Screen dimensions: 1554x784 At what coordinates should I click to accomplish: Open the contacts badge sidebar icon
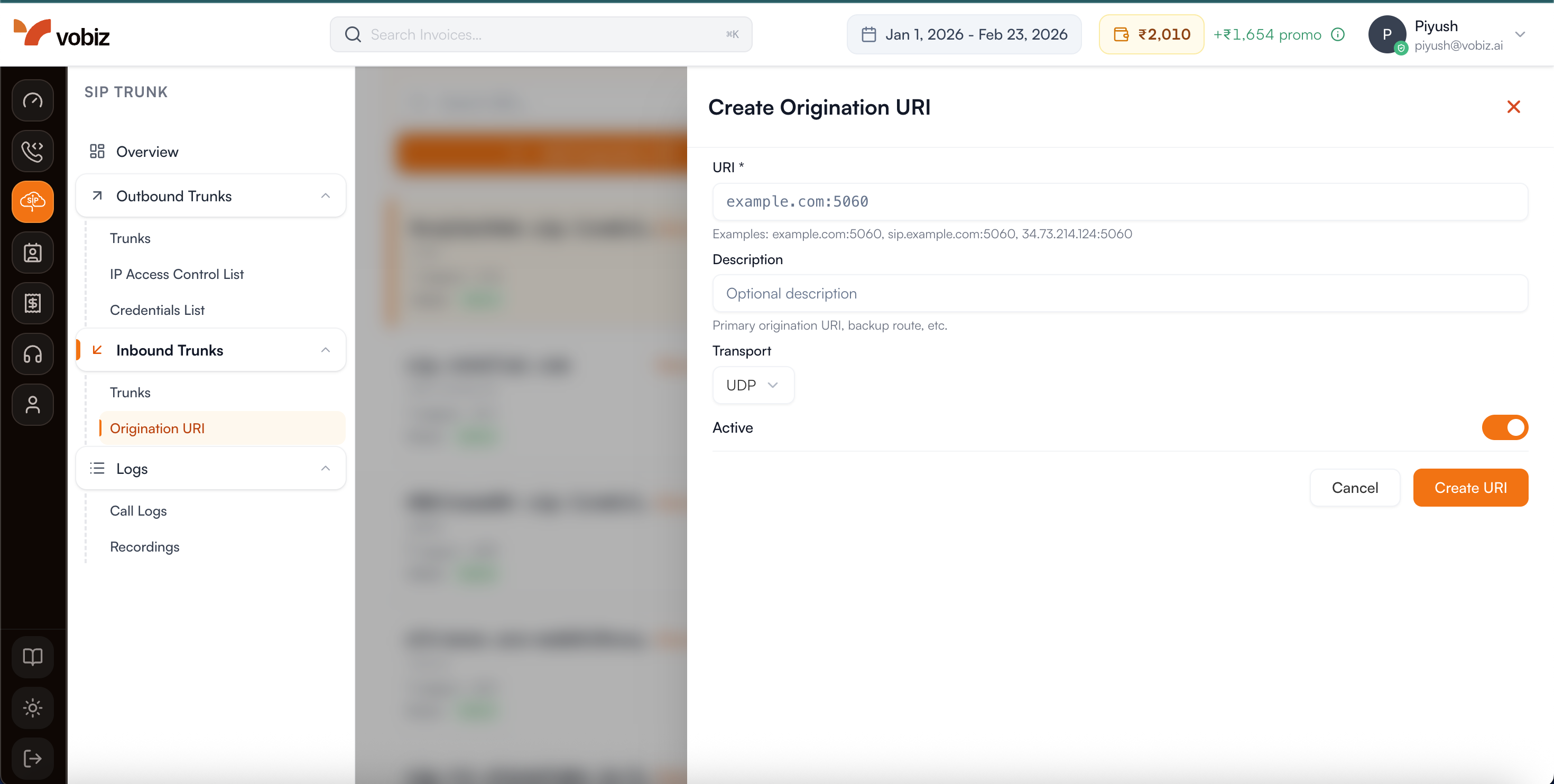(x=33, y=252)
